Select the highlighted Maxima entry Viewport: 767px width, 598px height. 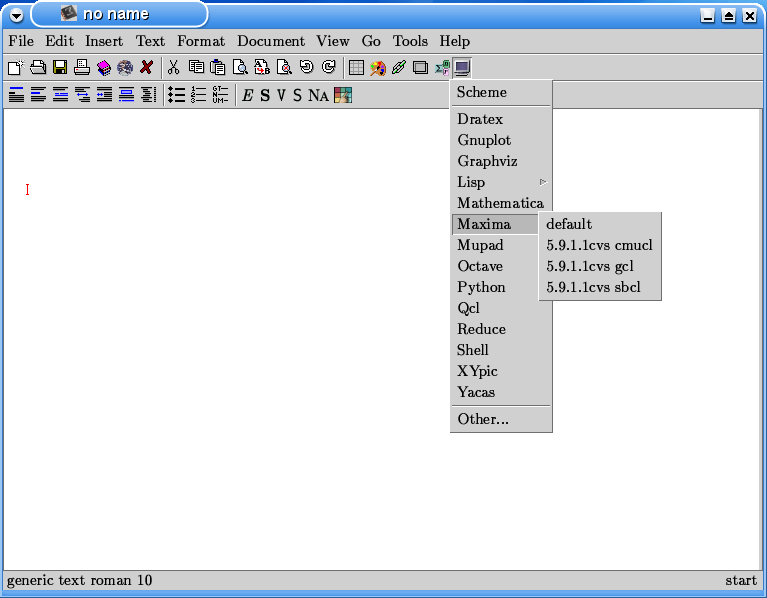point(495,224)
